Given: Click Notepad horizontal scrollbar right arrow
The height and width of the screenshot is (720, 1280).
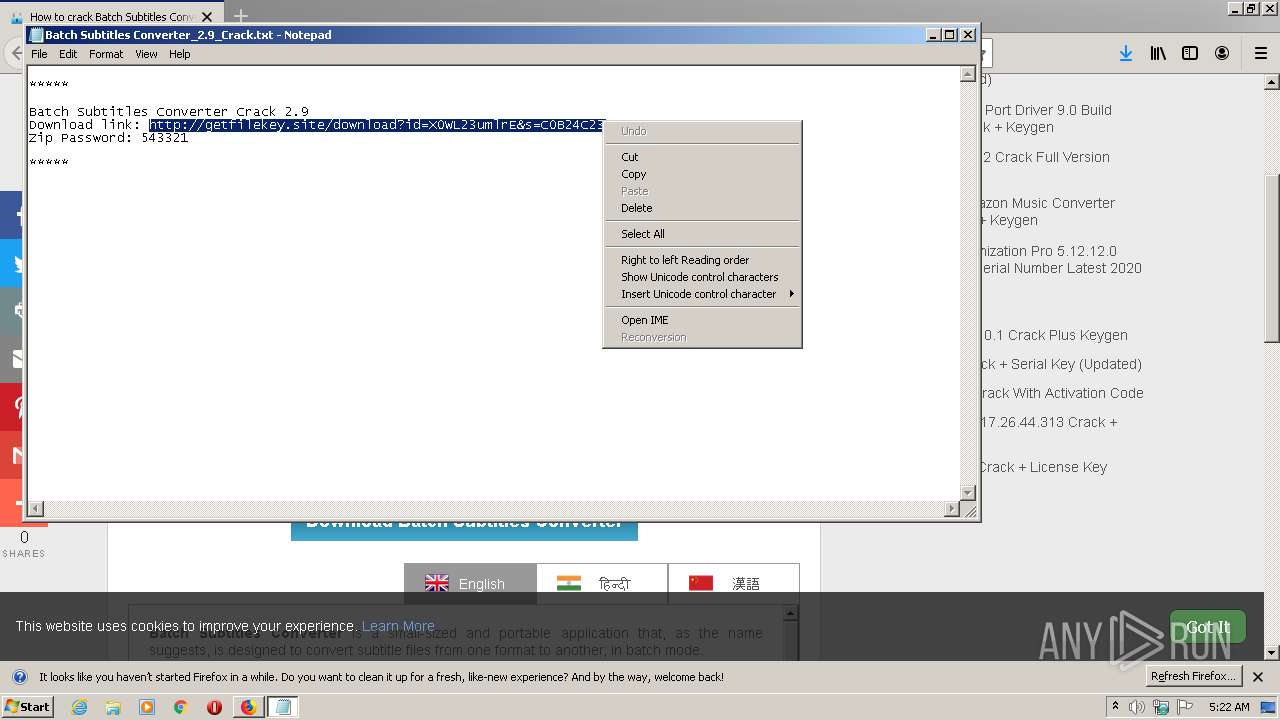Looking at the screenshot, I should click(951, 509).
